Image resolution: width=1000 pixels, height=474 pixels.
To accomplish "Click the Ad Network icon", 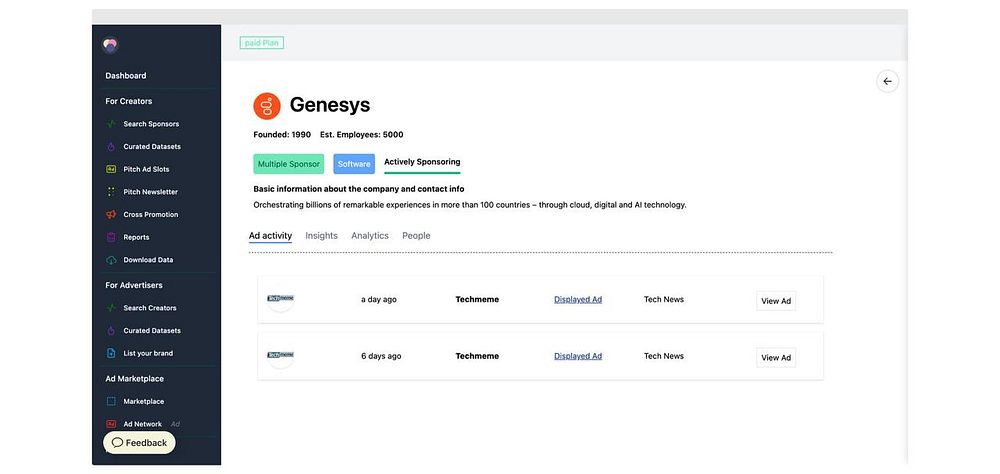I will pos(111,424).
